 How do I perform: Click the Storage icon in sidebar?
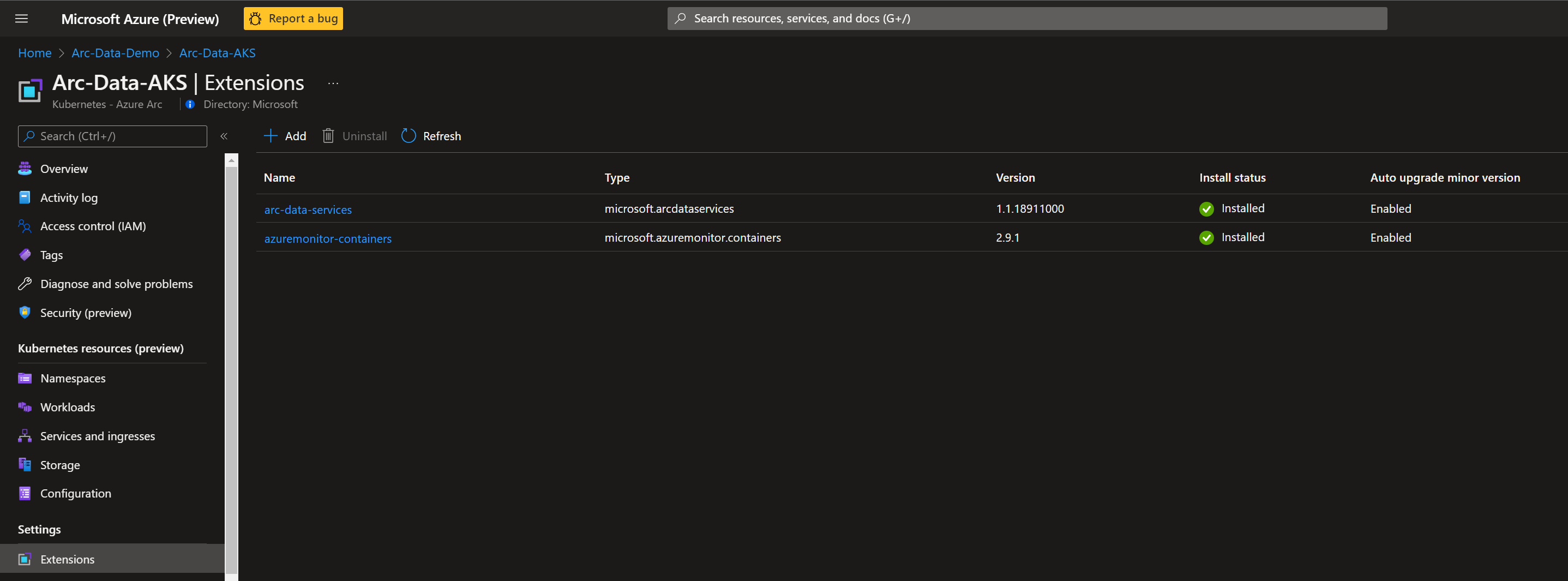click(x=25, y=465)
